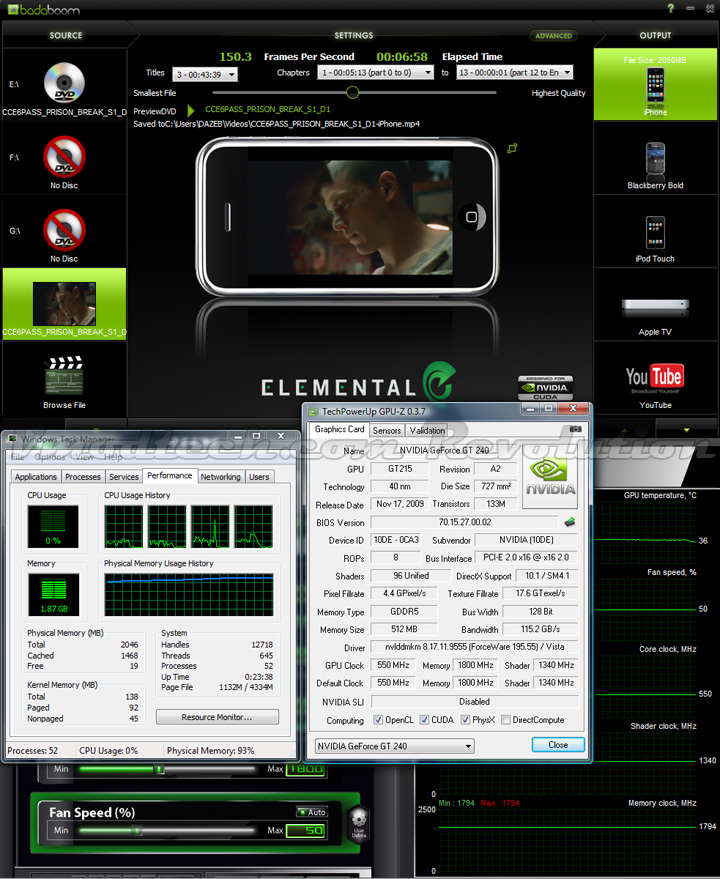Image resolution: width=720 pixels, height=879 pixels.
Task: Click the Physical Memory Usage History graph
Action: tap(189, 594)
